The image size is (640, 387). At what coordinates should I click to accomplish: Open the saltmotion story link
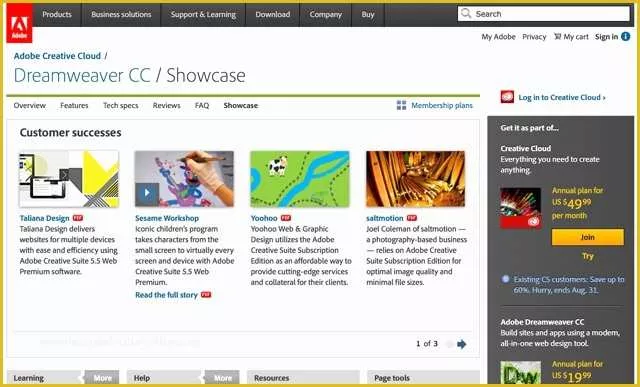pyautogui.click(x=384, y=218)
